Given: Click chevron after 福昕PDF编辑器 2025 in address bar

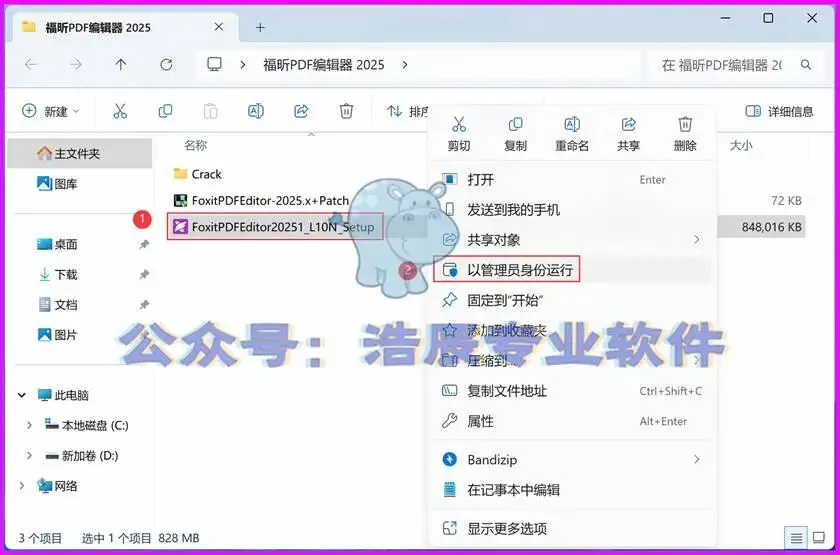Looking at the screenshot, I should [405, 65].
